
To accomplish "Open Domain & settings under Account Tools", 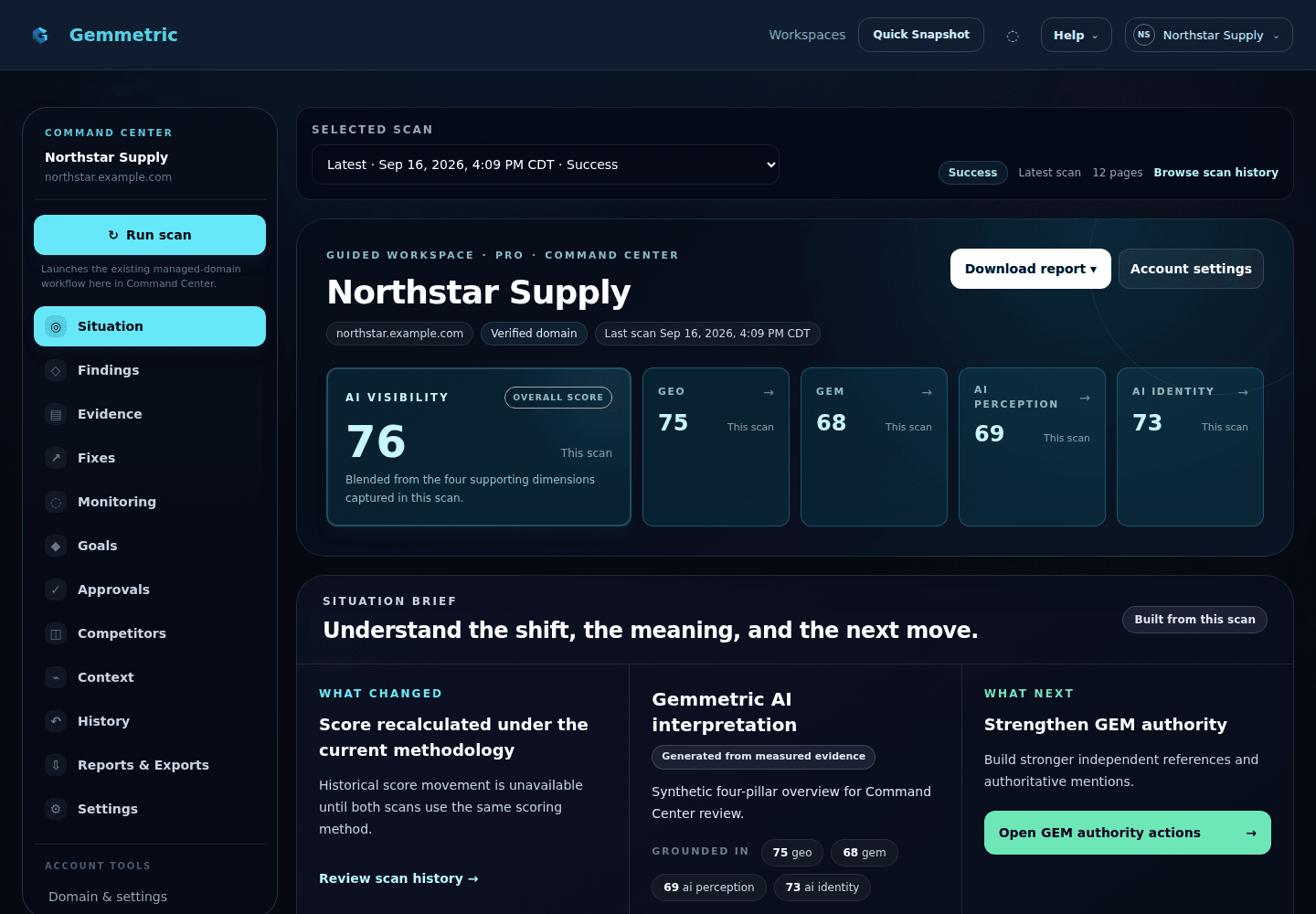I will (x=108, y=897).
